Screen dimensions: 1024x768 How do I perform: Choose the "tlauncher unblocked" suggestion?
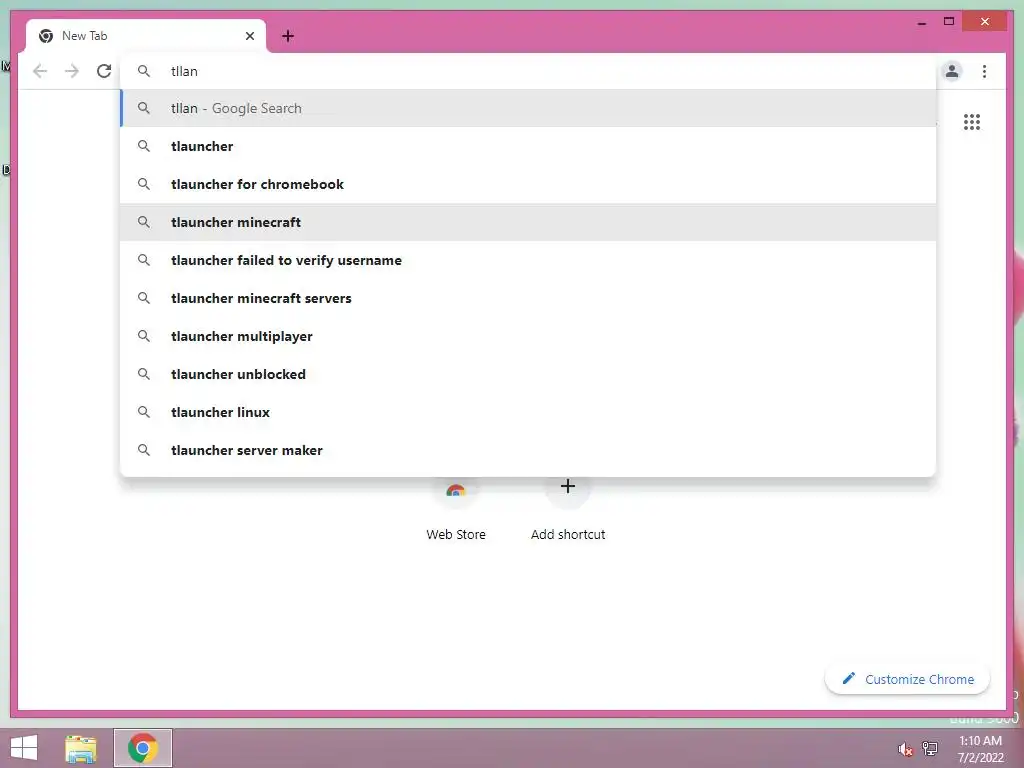click(x=528, y=374)
